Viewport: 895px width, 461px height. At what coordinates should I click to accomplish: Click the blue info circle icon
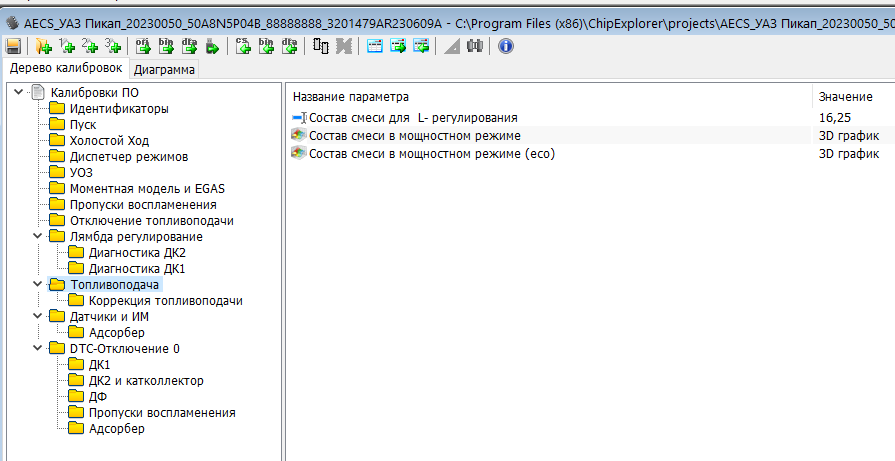click(506, 46)
